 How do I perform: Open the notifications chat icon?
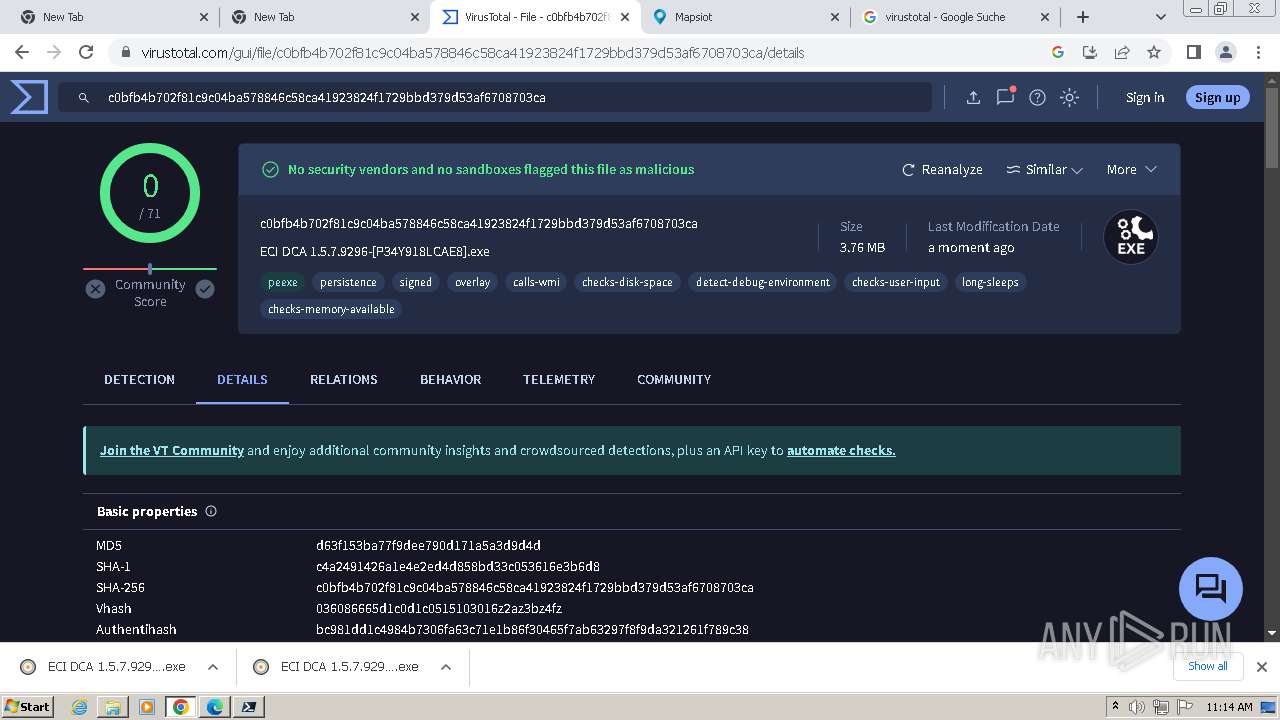1005,97
